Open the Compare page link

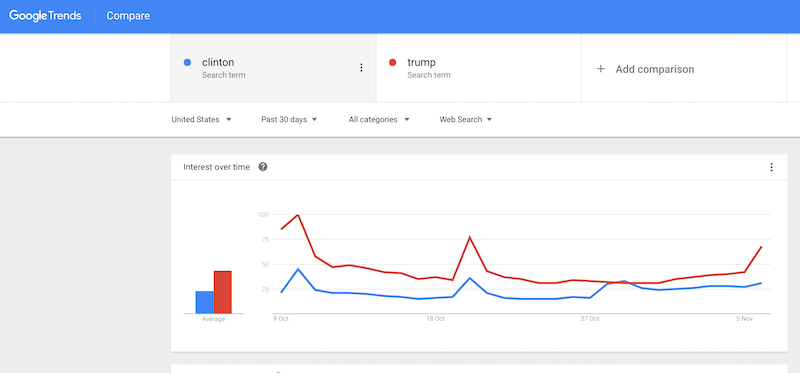point(128,16)
